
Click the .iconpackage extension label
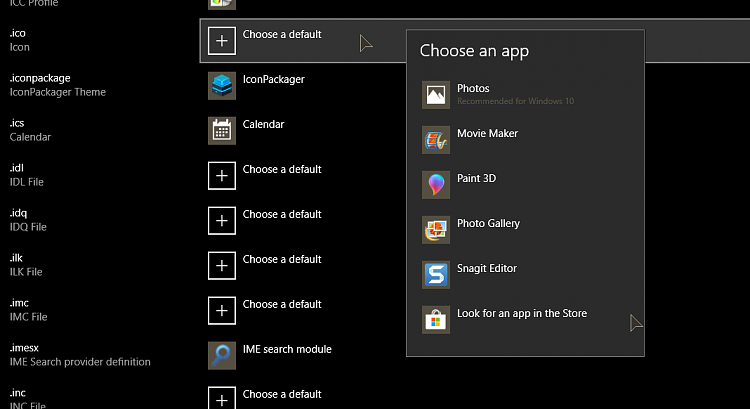click(40, 78)
